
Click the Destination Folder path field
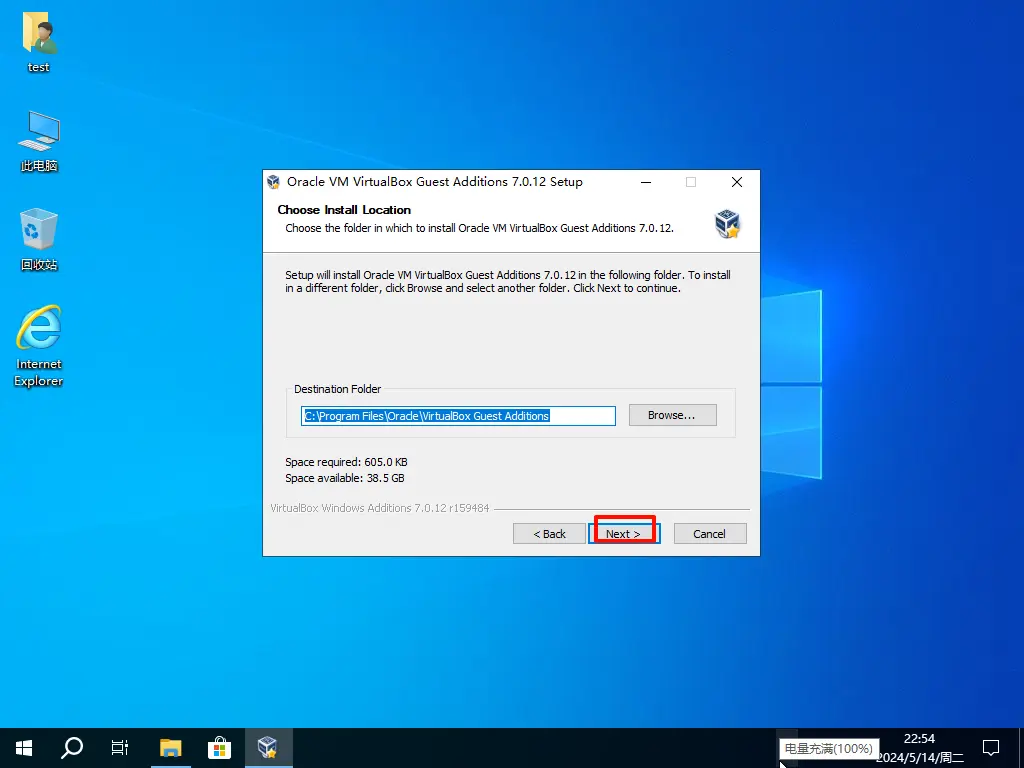(458, 416)
